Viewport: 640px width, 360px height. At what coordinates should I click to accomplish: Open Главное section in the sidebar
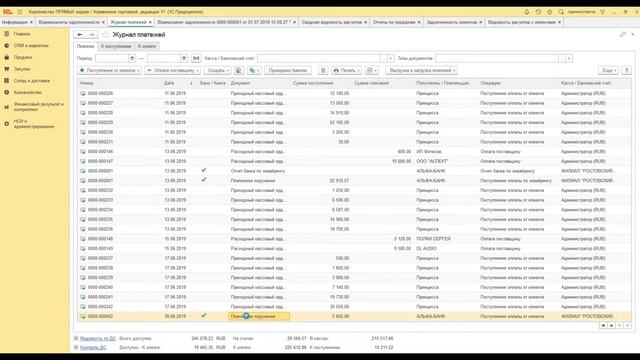(x=22, y=34)
